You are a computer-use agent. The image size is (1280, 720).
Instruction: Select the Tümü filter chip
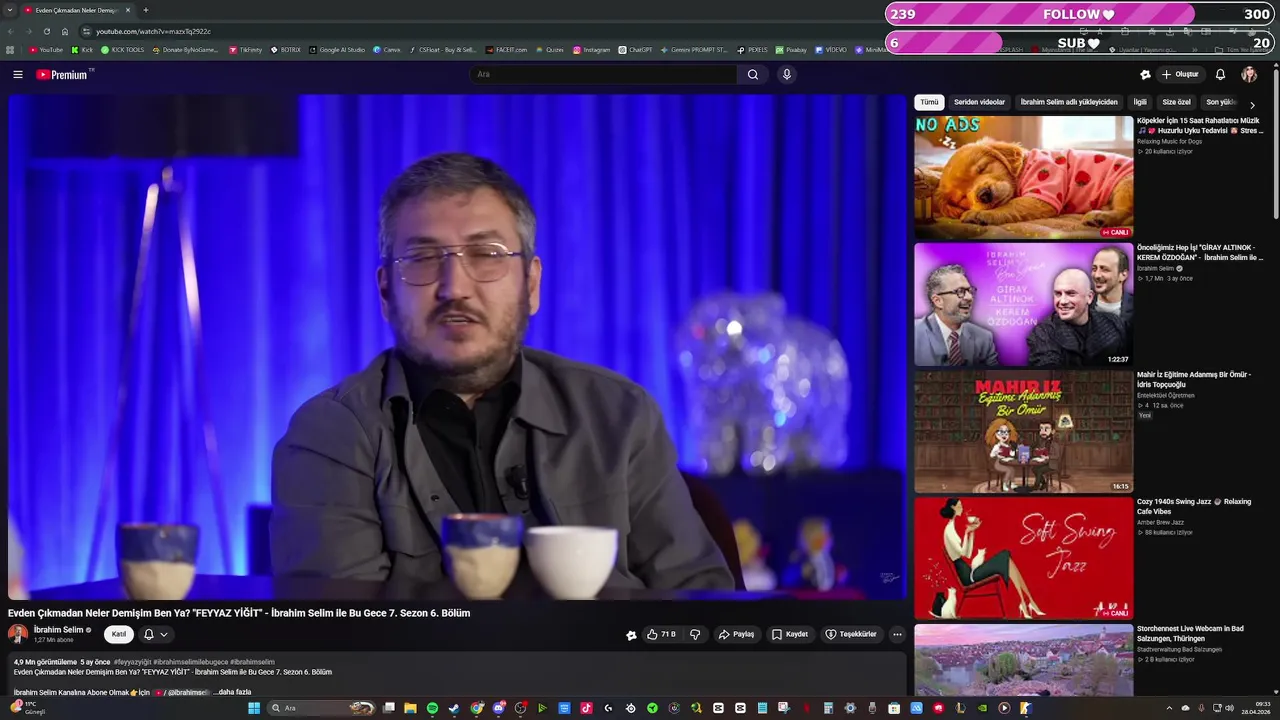click(x=929, y=102)
